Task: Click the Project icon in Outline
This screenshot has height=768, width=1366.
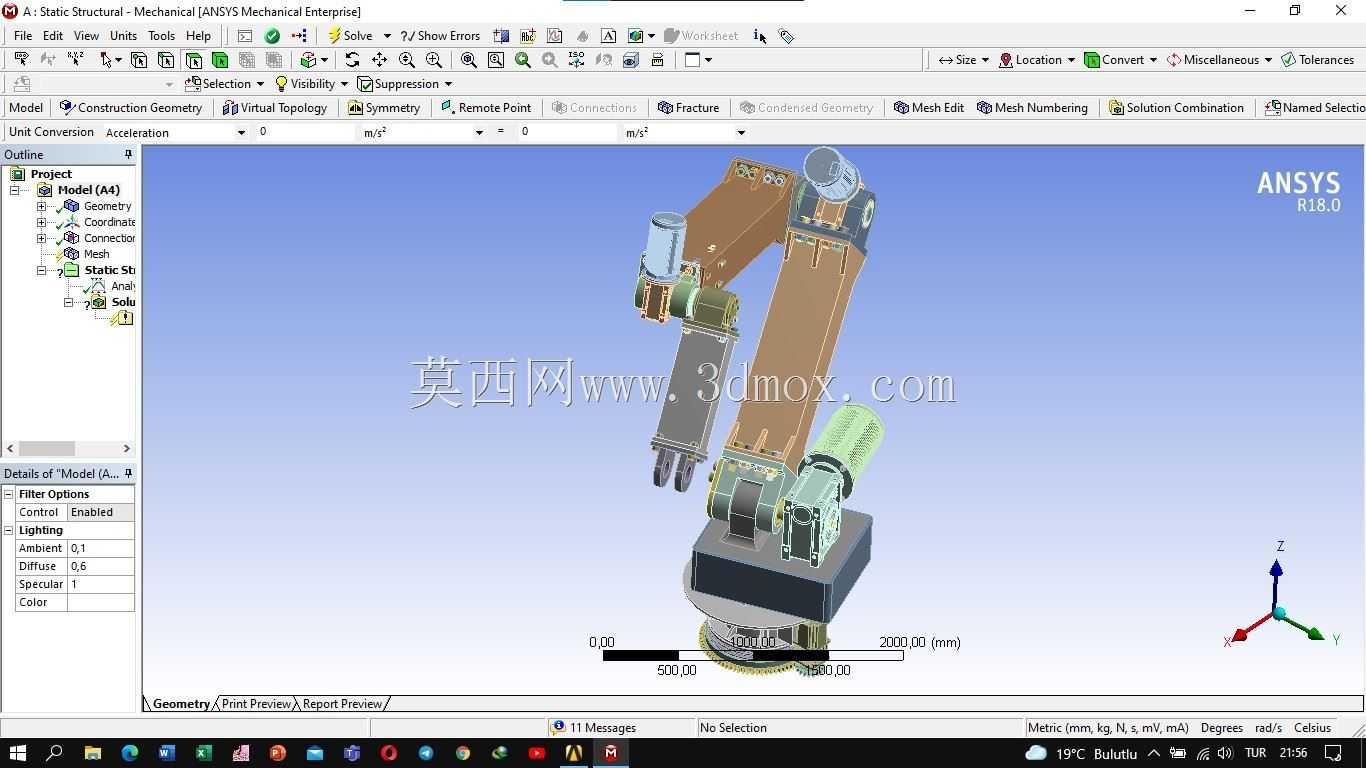Action: pos(17,174)
